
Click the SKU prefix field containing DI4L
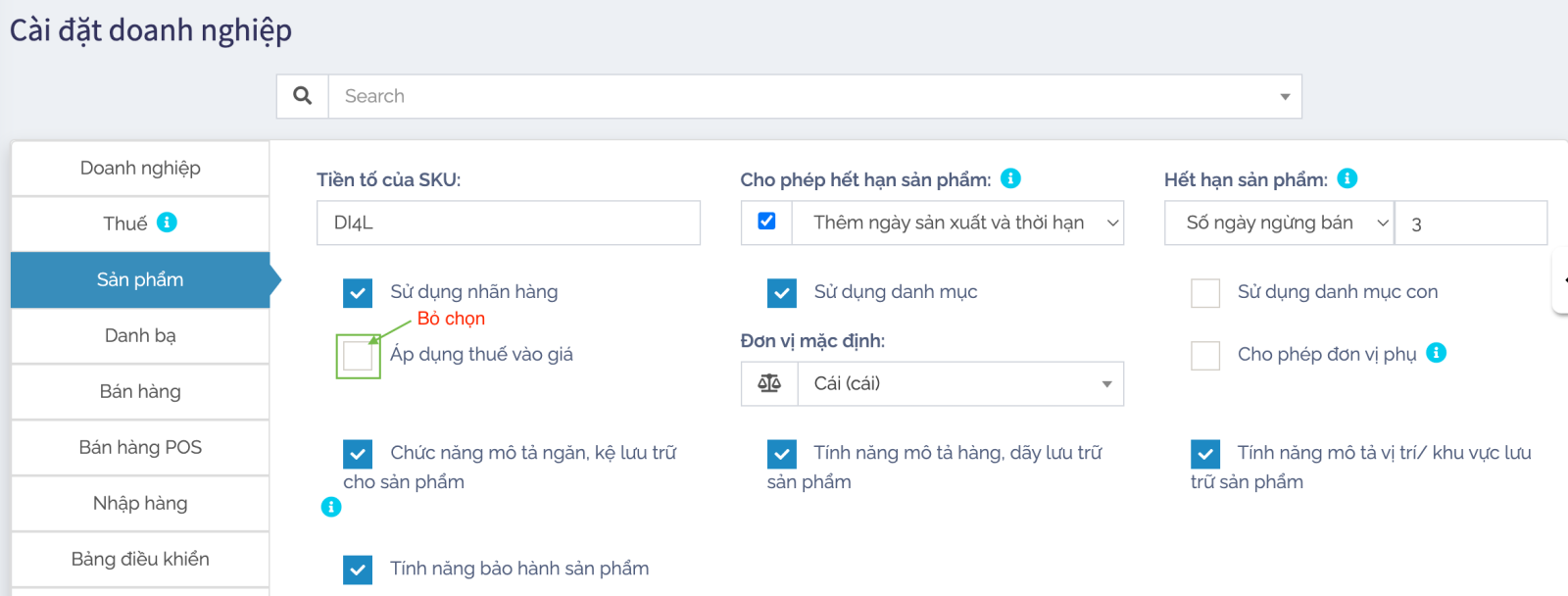point(508,223)
